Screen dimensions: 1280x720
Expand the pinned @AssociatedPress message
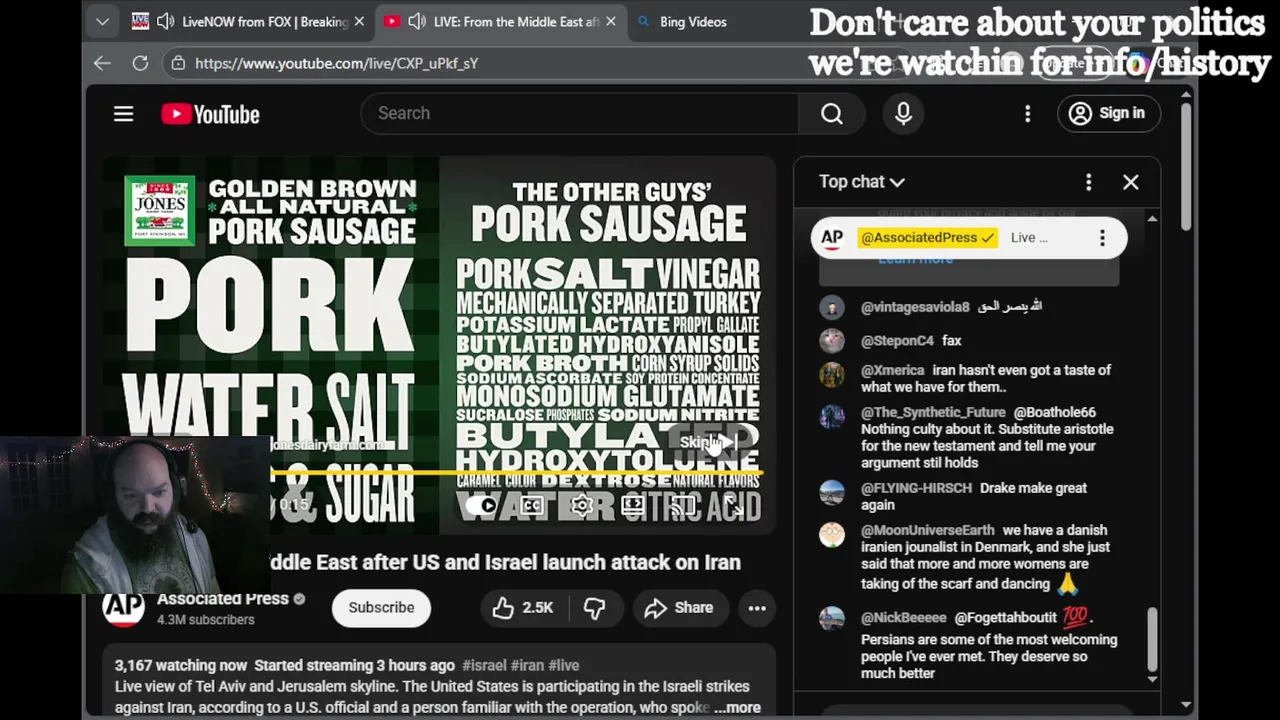(968, 238)
